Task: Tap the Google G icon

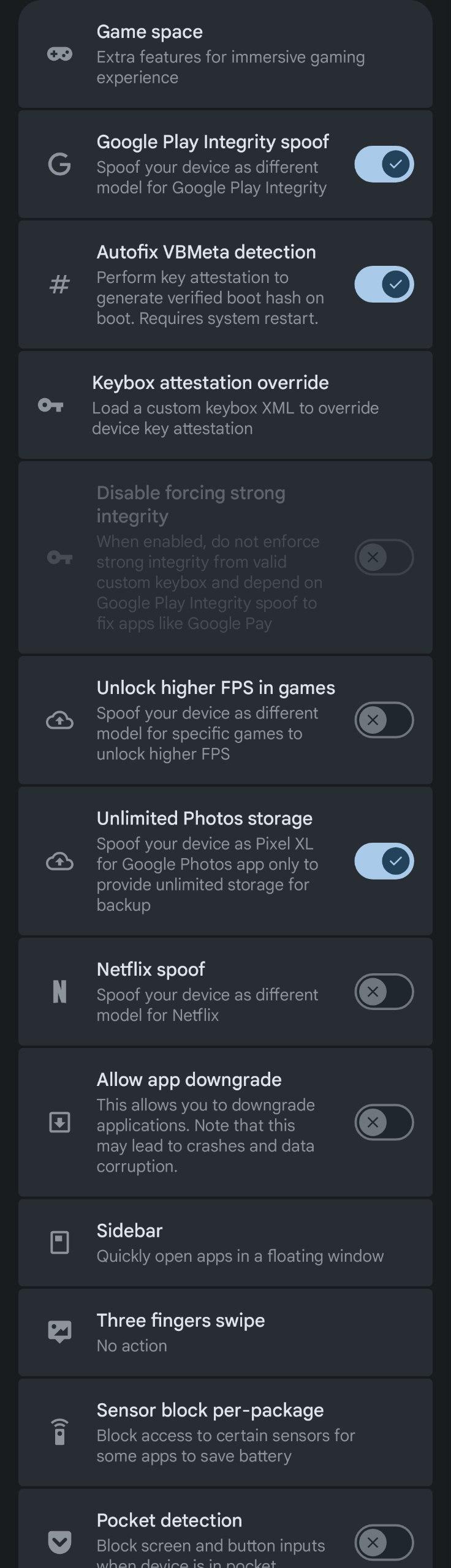Action: coord(59,165)
